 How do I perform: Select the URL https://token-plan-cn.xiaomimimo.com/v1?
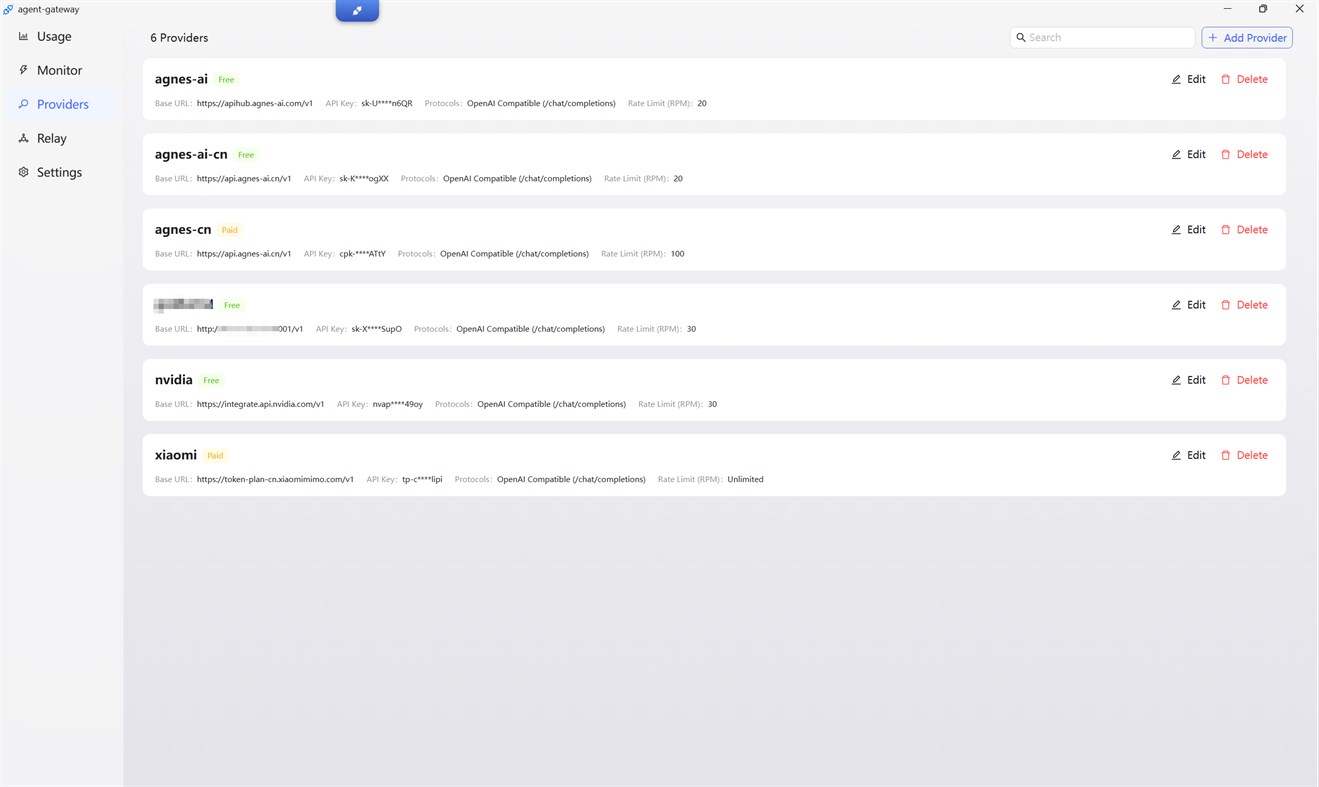pyautogui.click(x=275, y=479)
